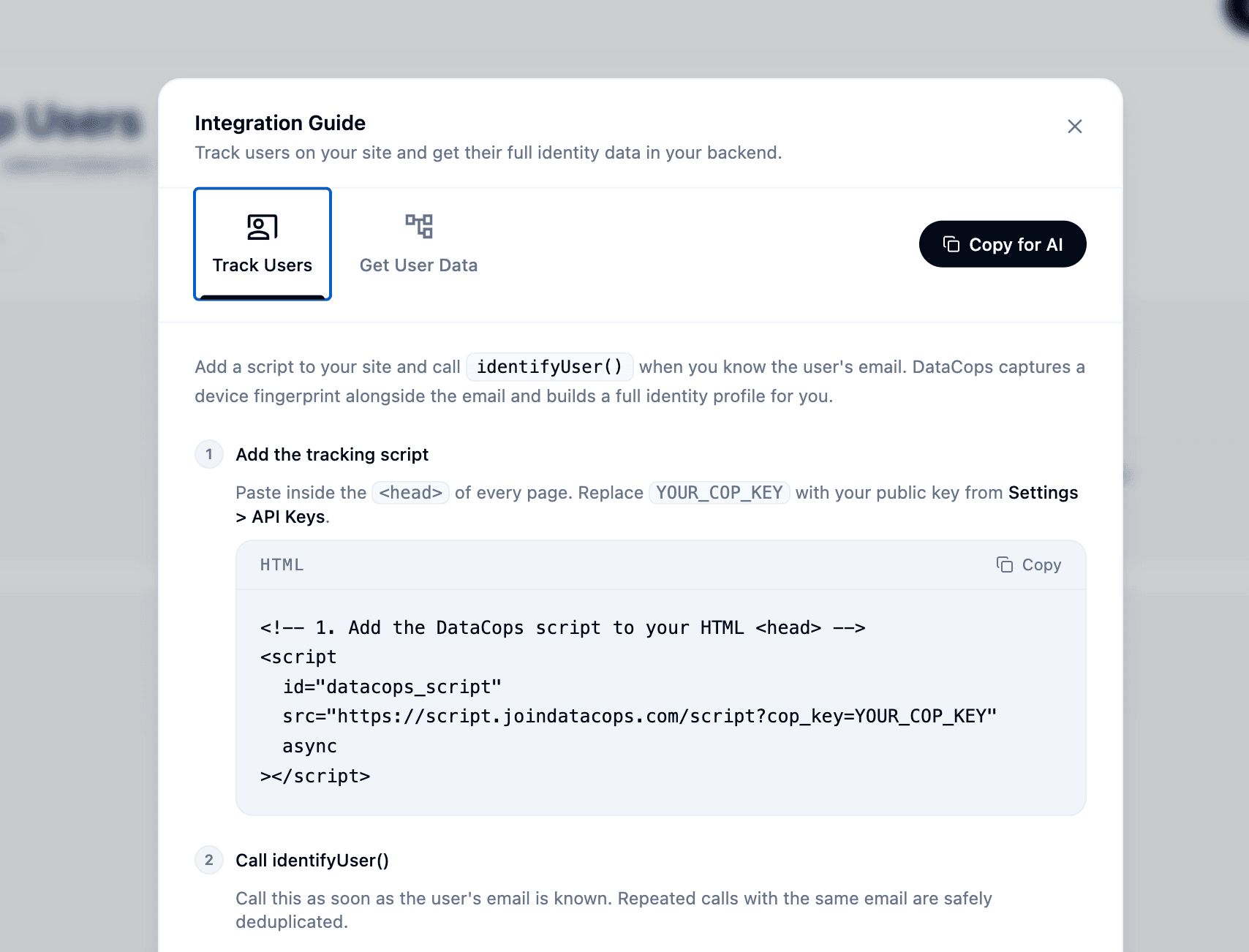
Task: Select the step 2 number badge
Action: tap(209, 860)
